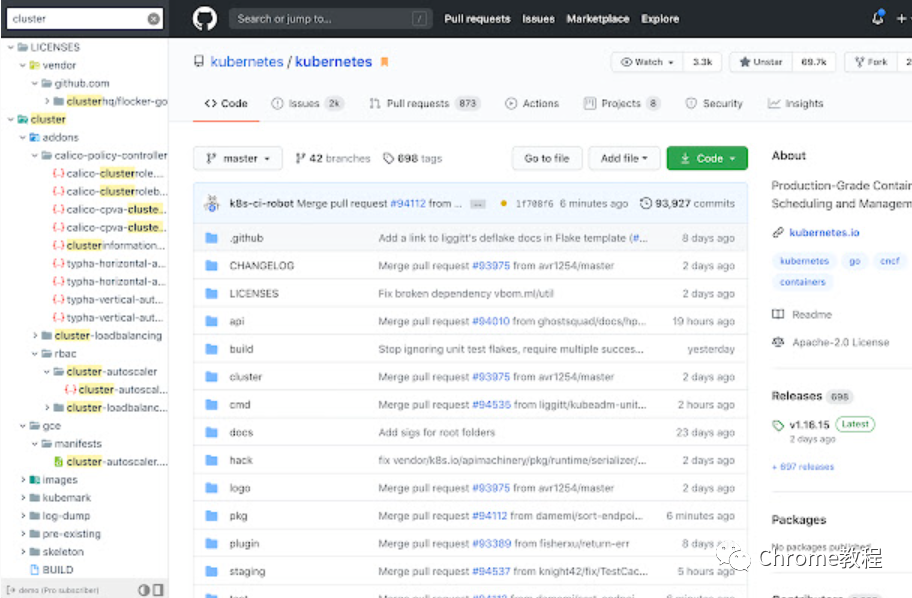Expand the commit message ellipsis
This screenshot has width=912, height=598.
pos(478,204)
